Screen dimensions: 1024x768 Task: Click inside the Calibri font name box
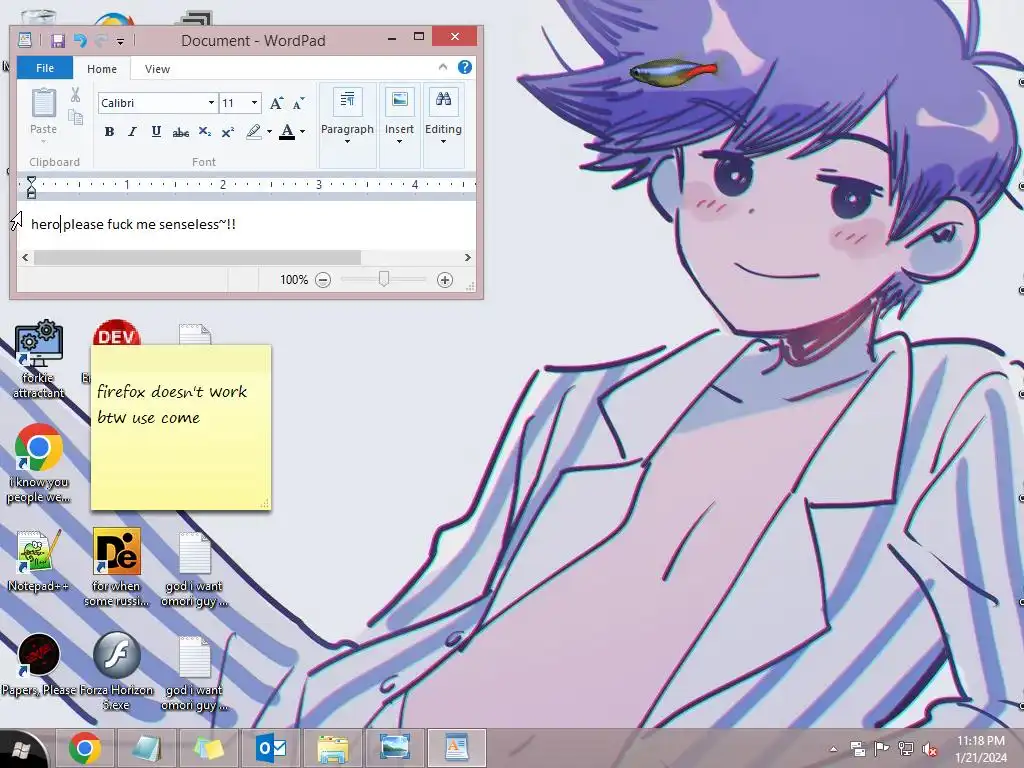(x=152, y=103)
